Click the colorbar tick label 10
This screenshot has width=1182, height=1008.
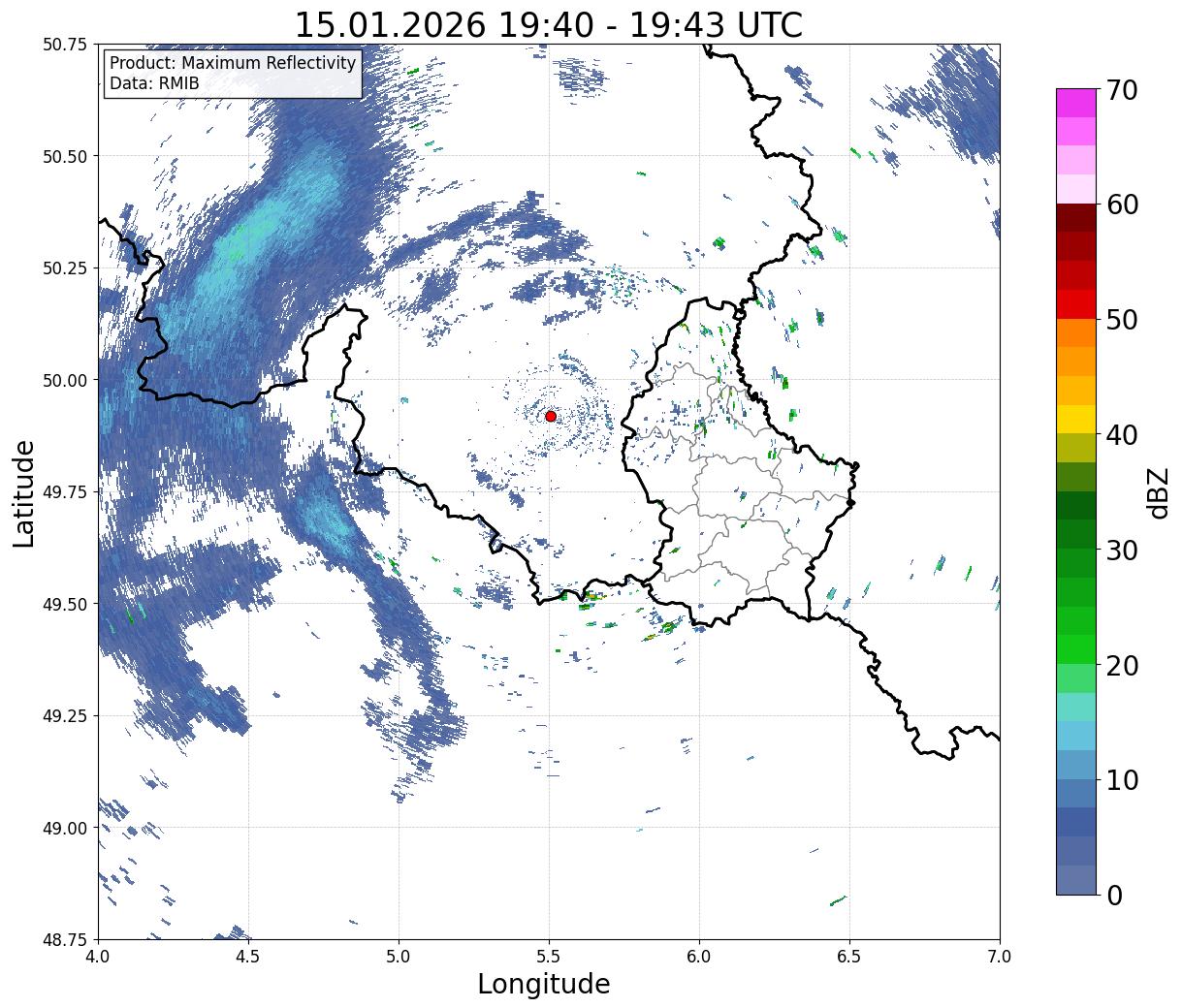pyautogui.click(x=1121, y=779)
